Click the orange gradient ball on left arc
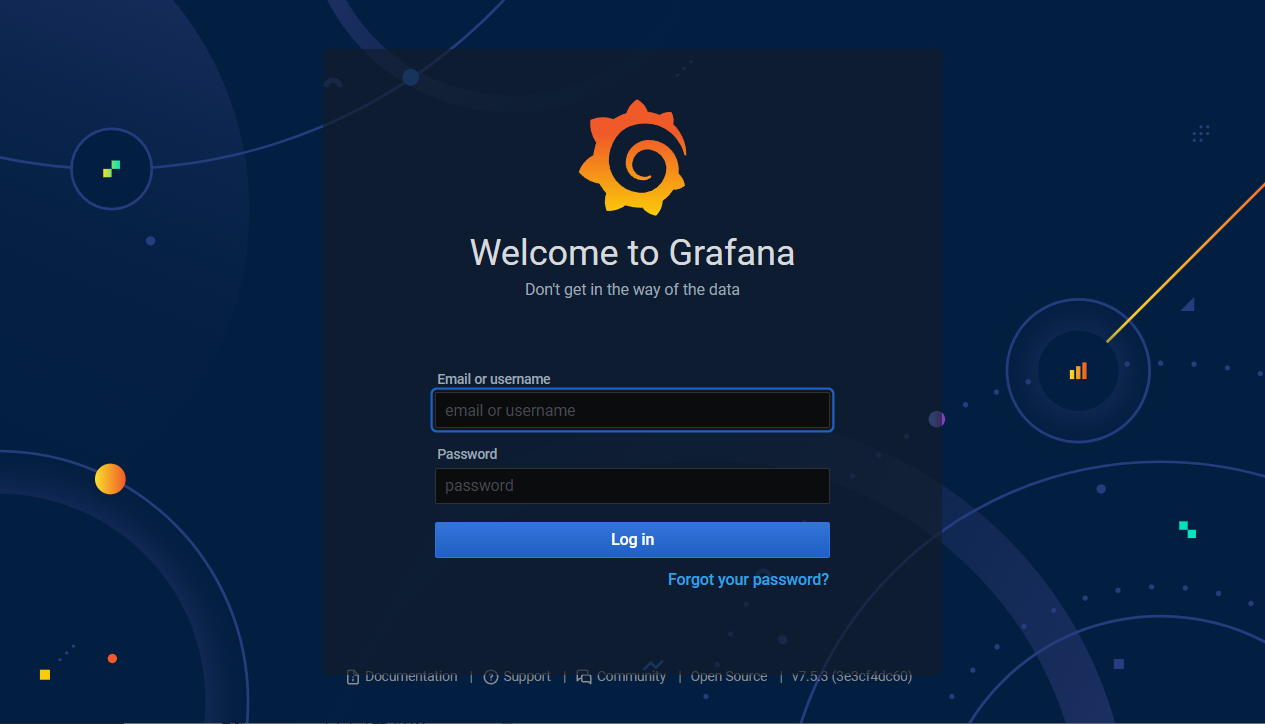 110,479
